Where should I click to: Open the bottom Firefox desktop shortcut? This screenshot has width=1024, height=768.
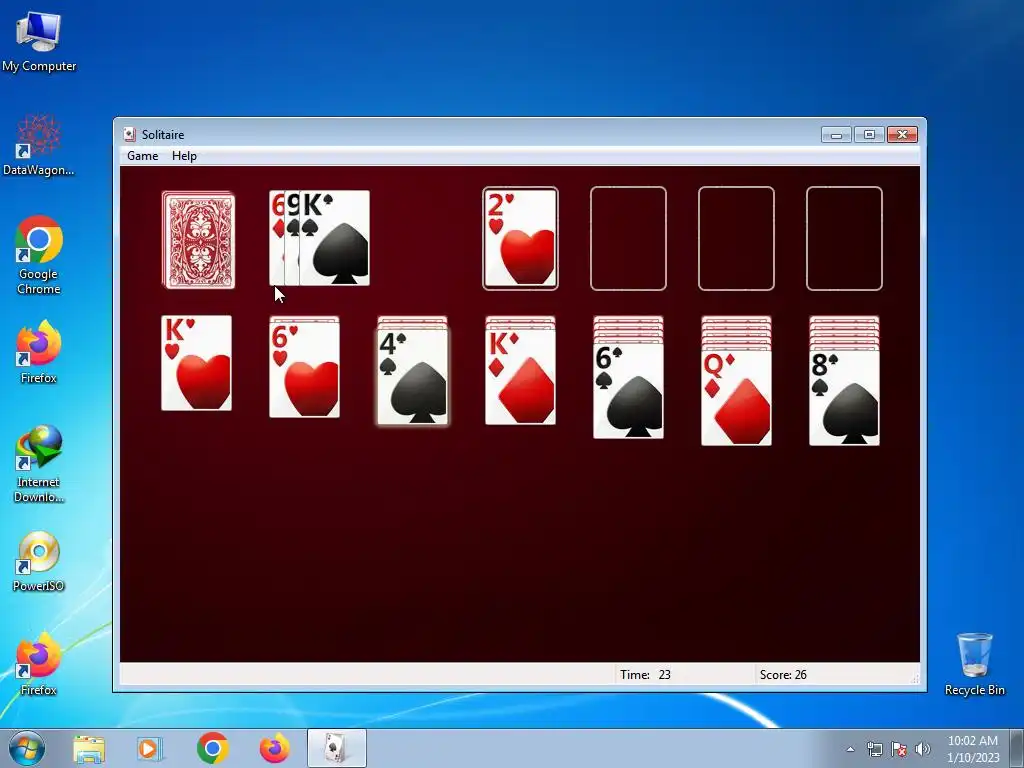coord(39,664)
